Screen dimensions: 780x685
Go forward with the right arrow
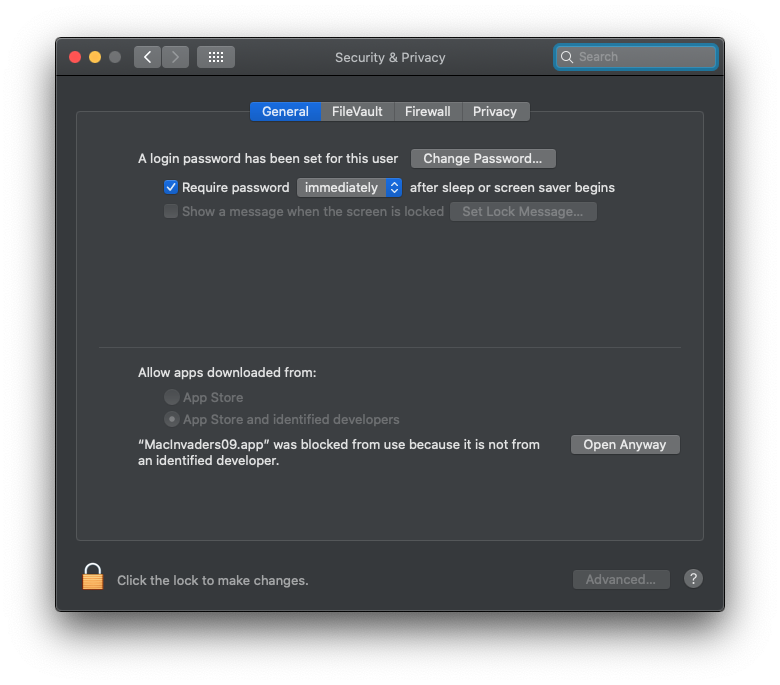point(175,57)
